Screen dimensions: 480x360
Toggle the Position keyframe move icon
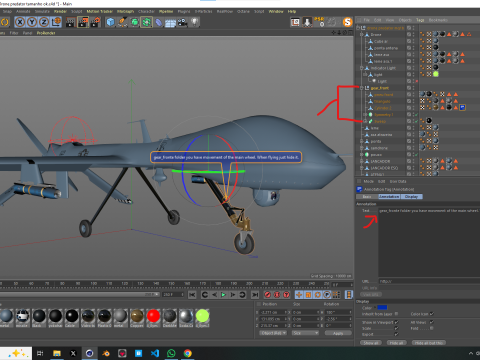pyautogui.click(x=299, y=295)
